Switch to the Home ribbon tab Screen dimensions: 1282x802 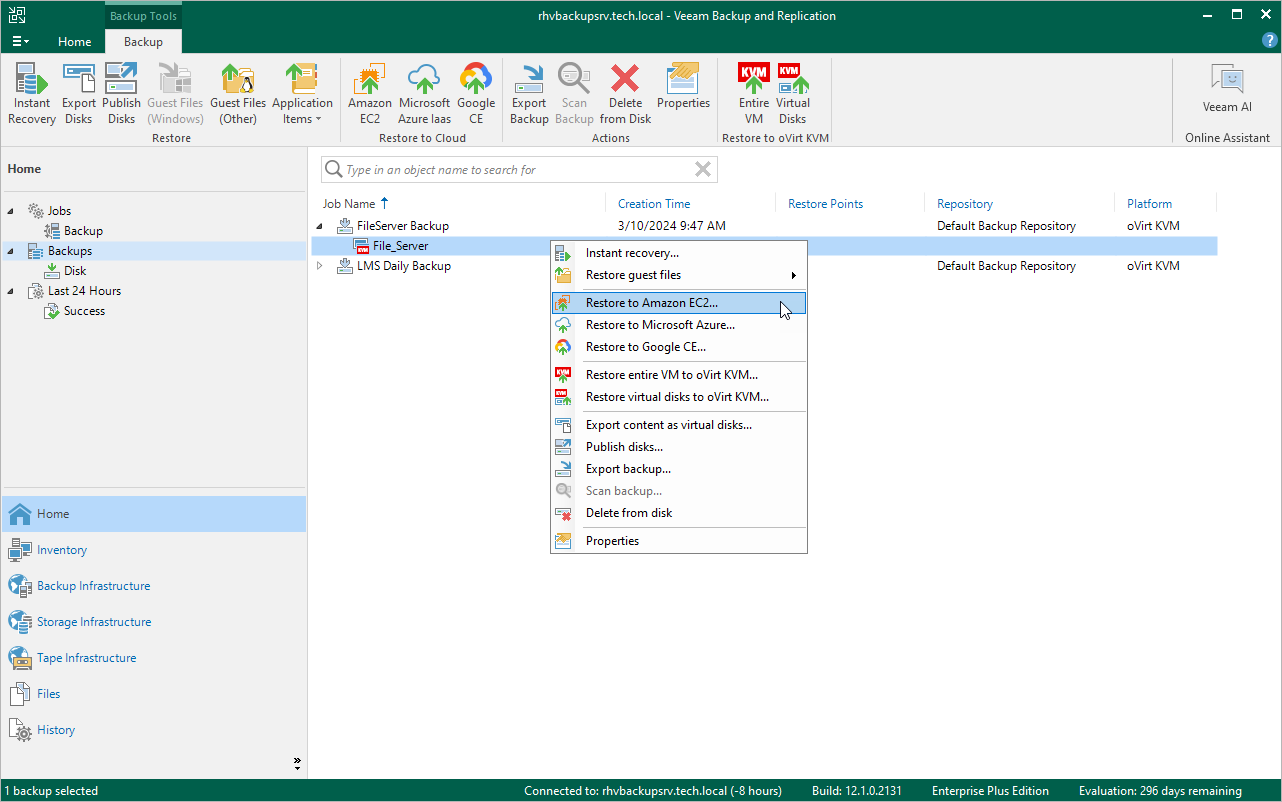[74, 41]
